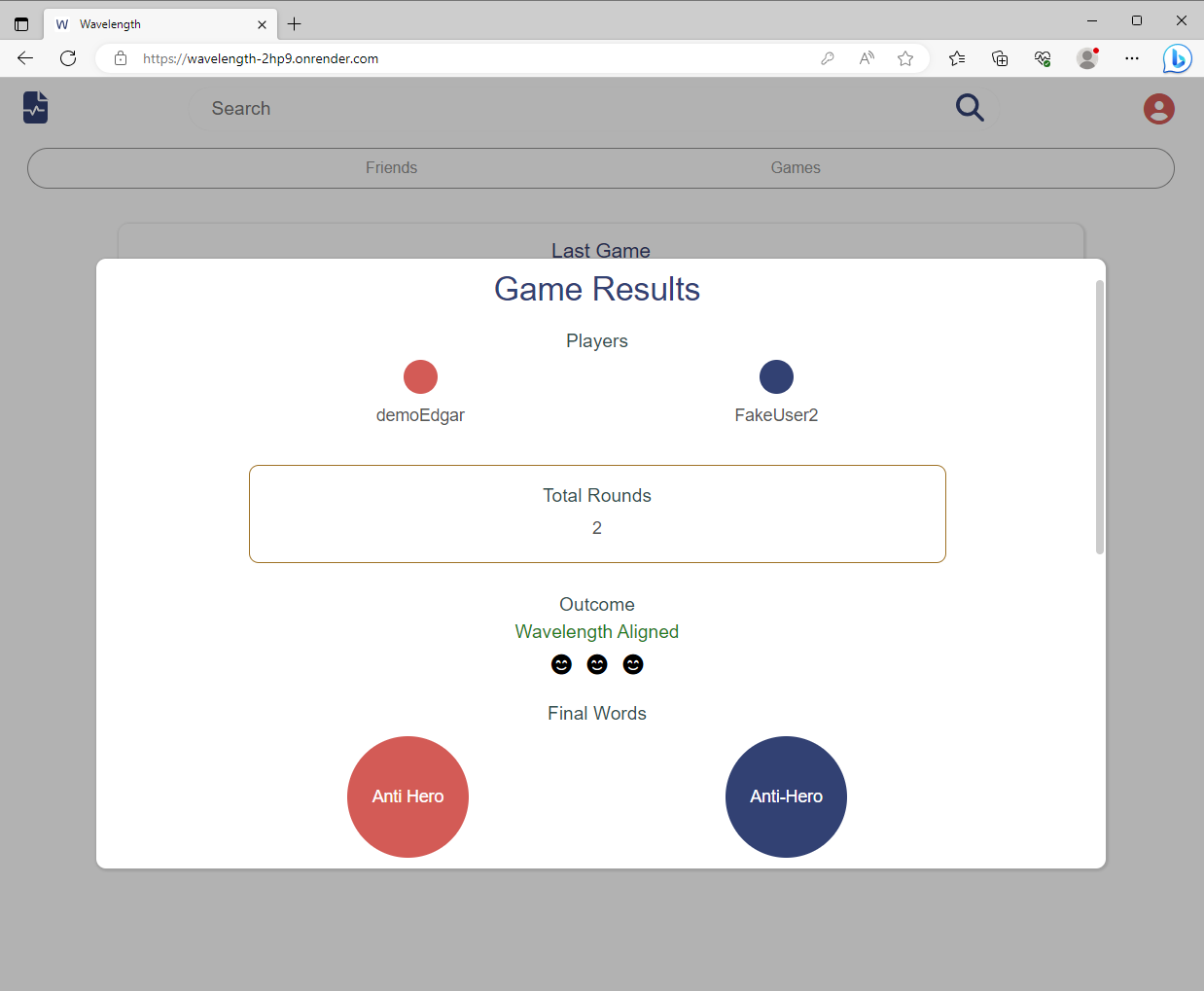Click FakeUser2's blue player avatar circle
This screenshot has height=991, width=1204.
click(776, 376)
